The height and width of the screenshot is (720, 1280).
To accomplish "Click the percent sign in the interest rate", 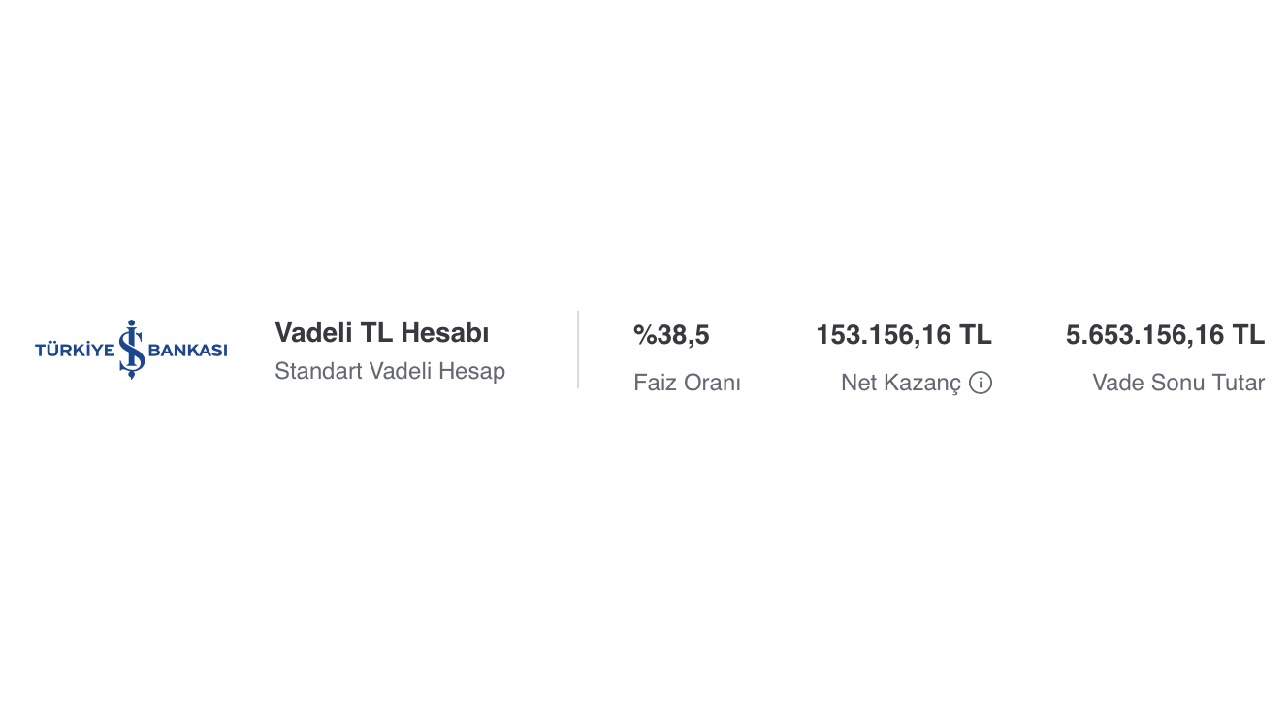I will 645,335.
